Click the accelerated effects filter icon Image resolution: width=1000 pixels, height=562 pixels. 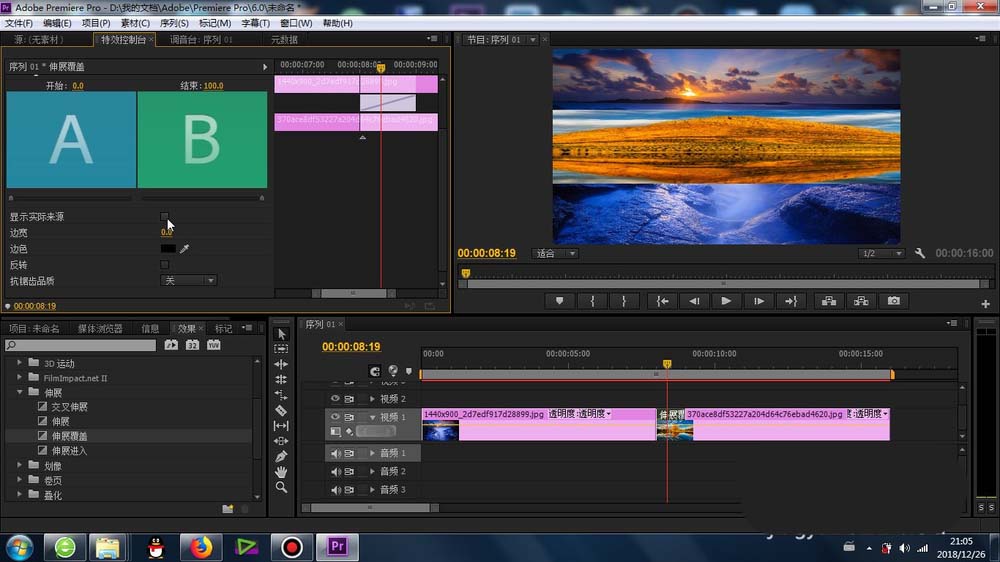[171, 345]
